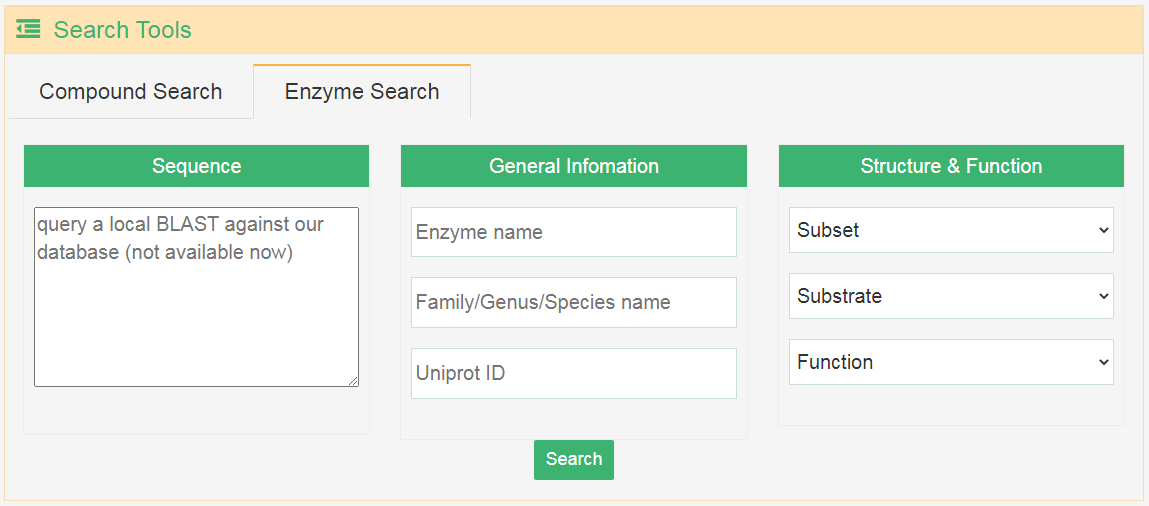This screenshot has width=1149, height=506.
Task: Select the Enzyme Search tab
Action: (x=362, y=92)
